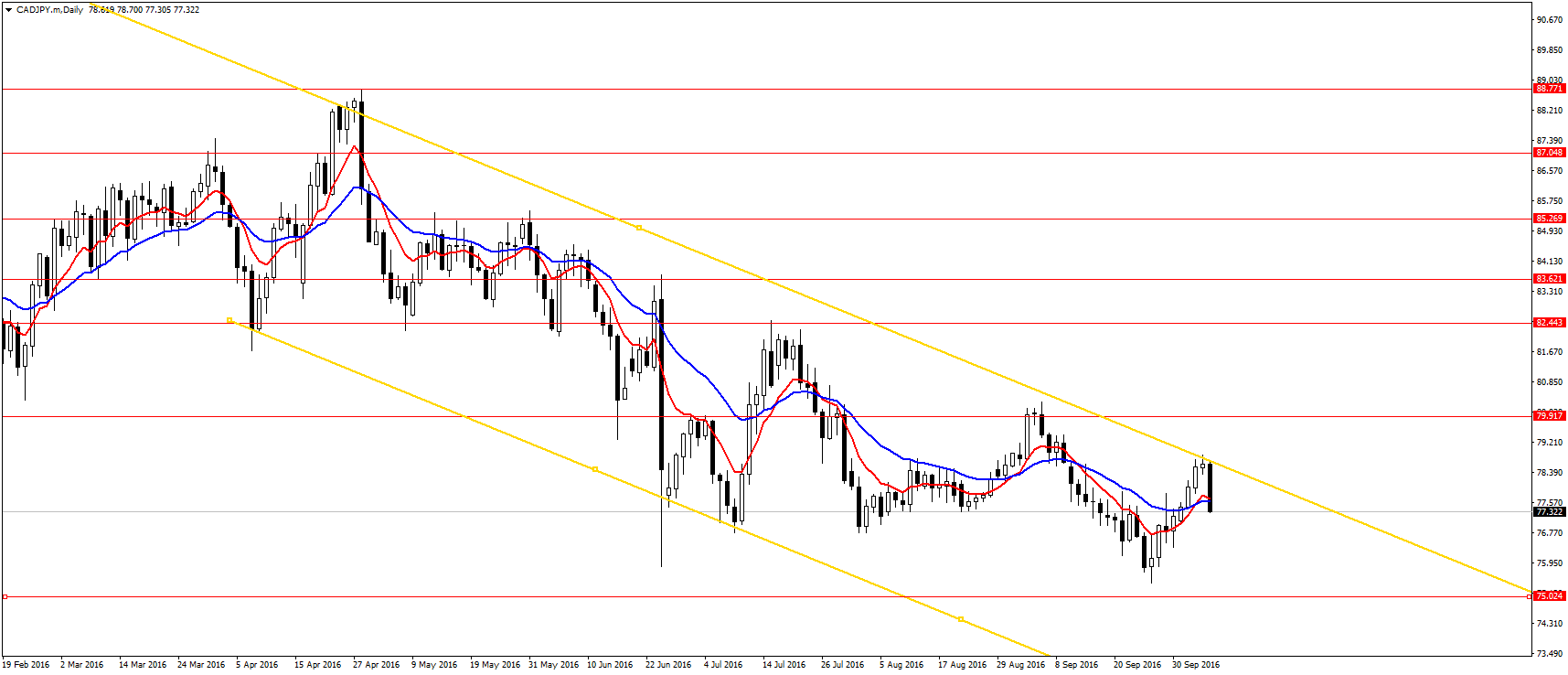Click the 75.950 price scale value

tap(1550, 563)
